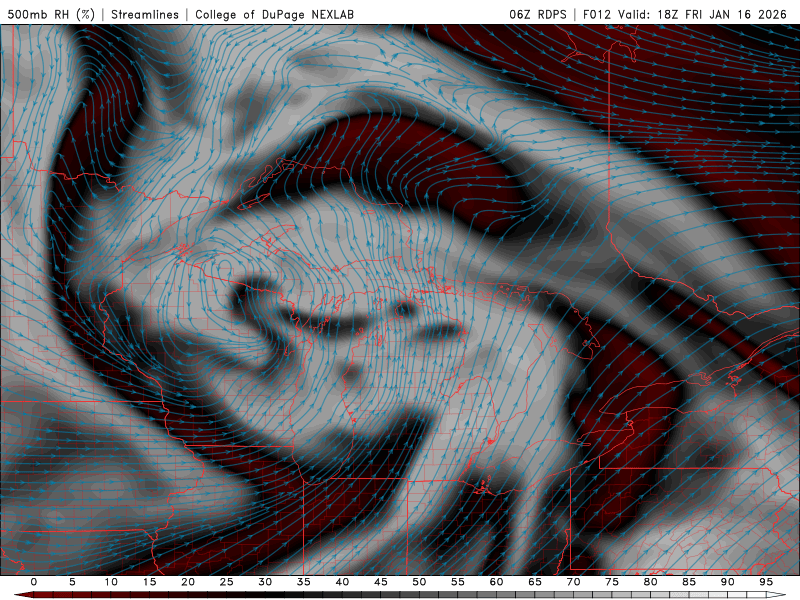Click the "500mb RH (%)" title text

[51, 14]
